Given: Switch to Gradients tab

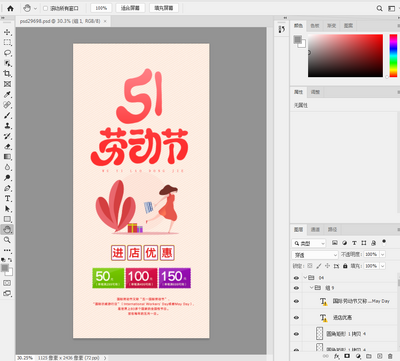Looking at the screenshot, I should click(331, 26).
